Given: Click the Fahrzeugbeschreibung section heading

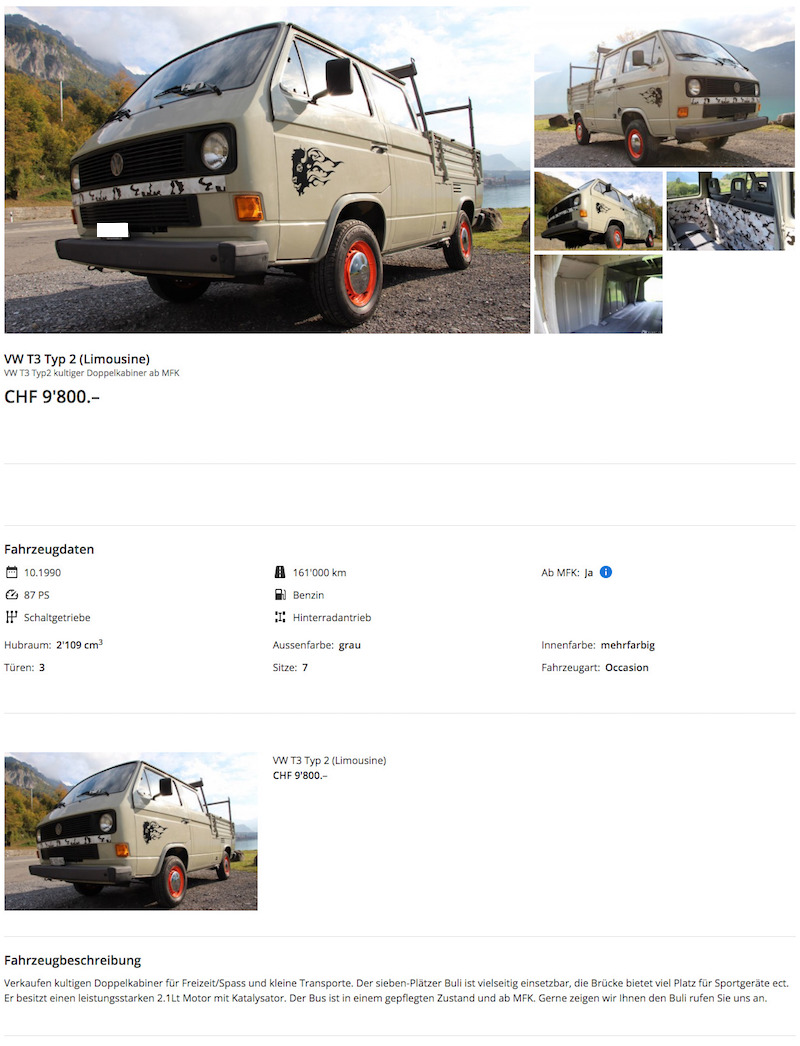Looking at the screenshot, I should pyautogui.click(x=73, y=960).
